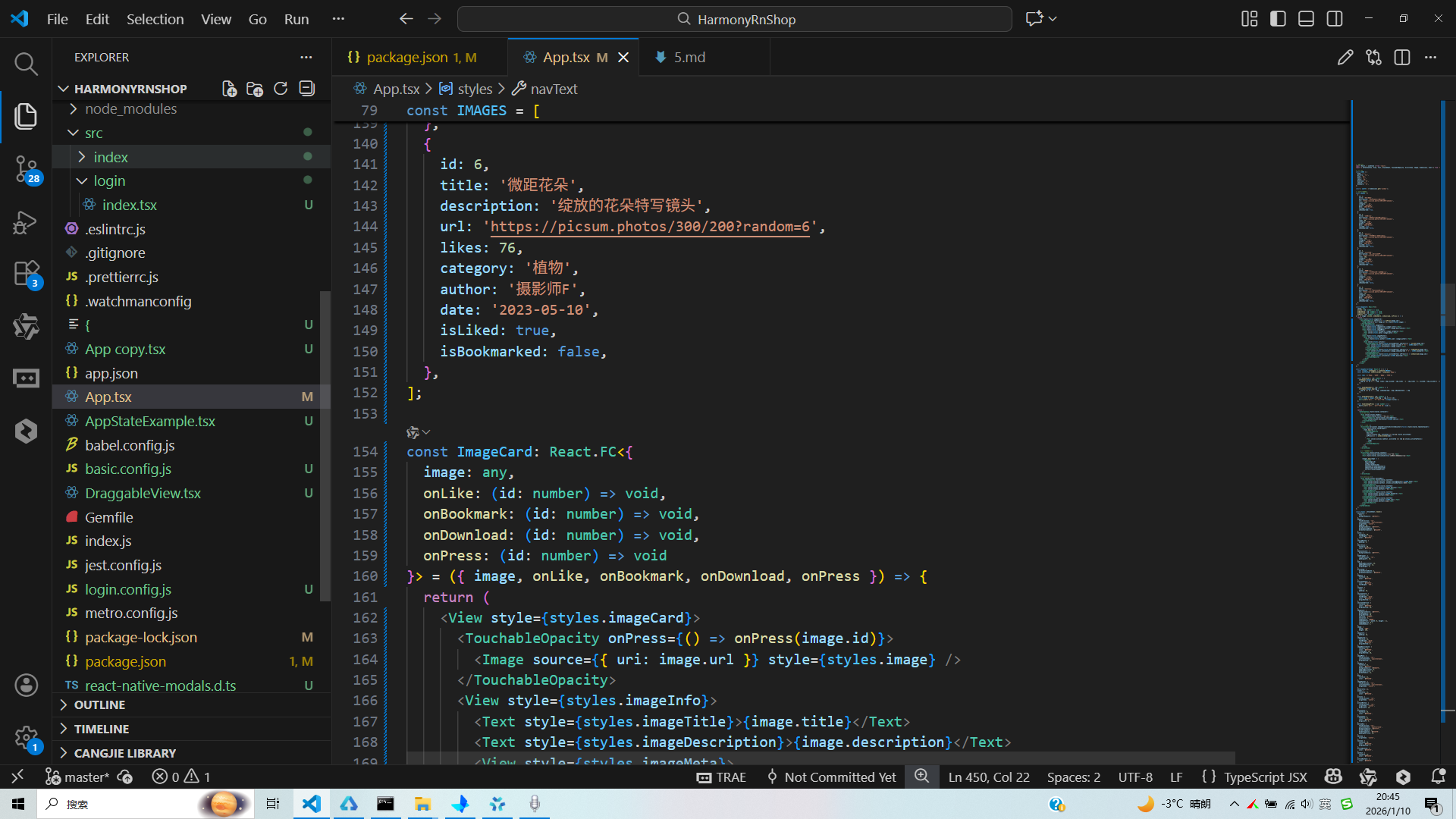Expand the OUTLINE section

99,704
